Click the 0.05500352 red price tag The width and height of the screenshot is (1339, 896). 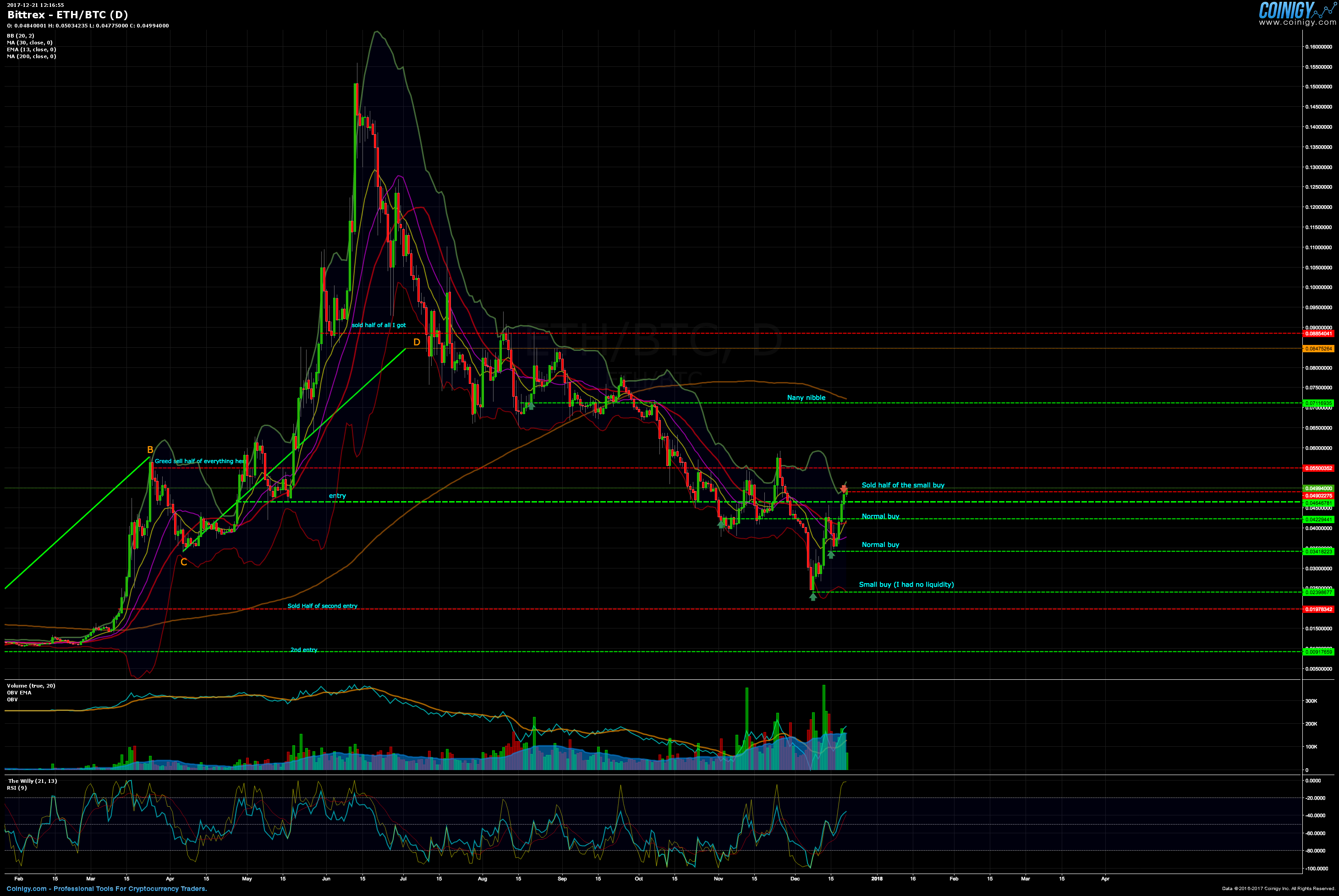pos(1319,469)
